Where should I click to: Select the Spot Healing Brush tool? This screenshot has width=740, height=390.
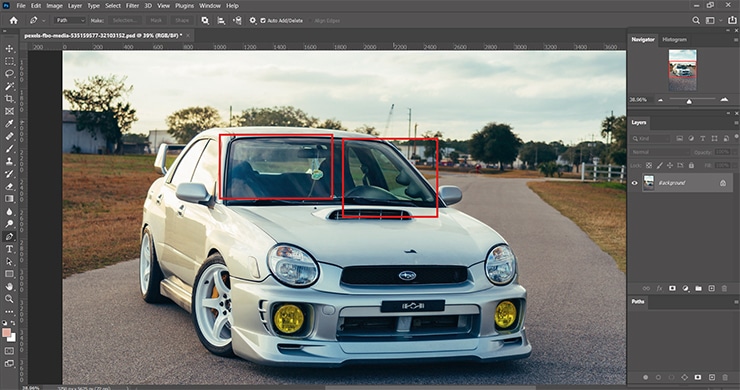click(x=9, y=136)
